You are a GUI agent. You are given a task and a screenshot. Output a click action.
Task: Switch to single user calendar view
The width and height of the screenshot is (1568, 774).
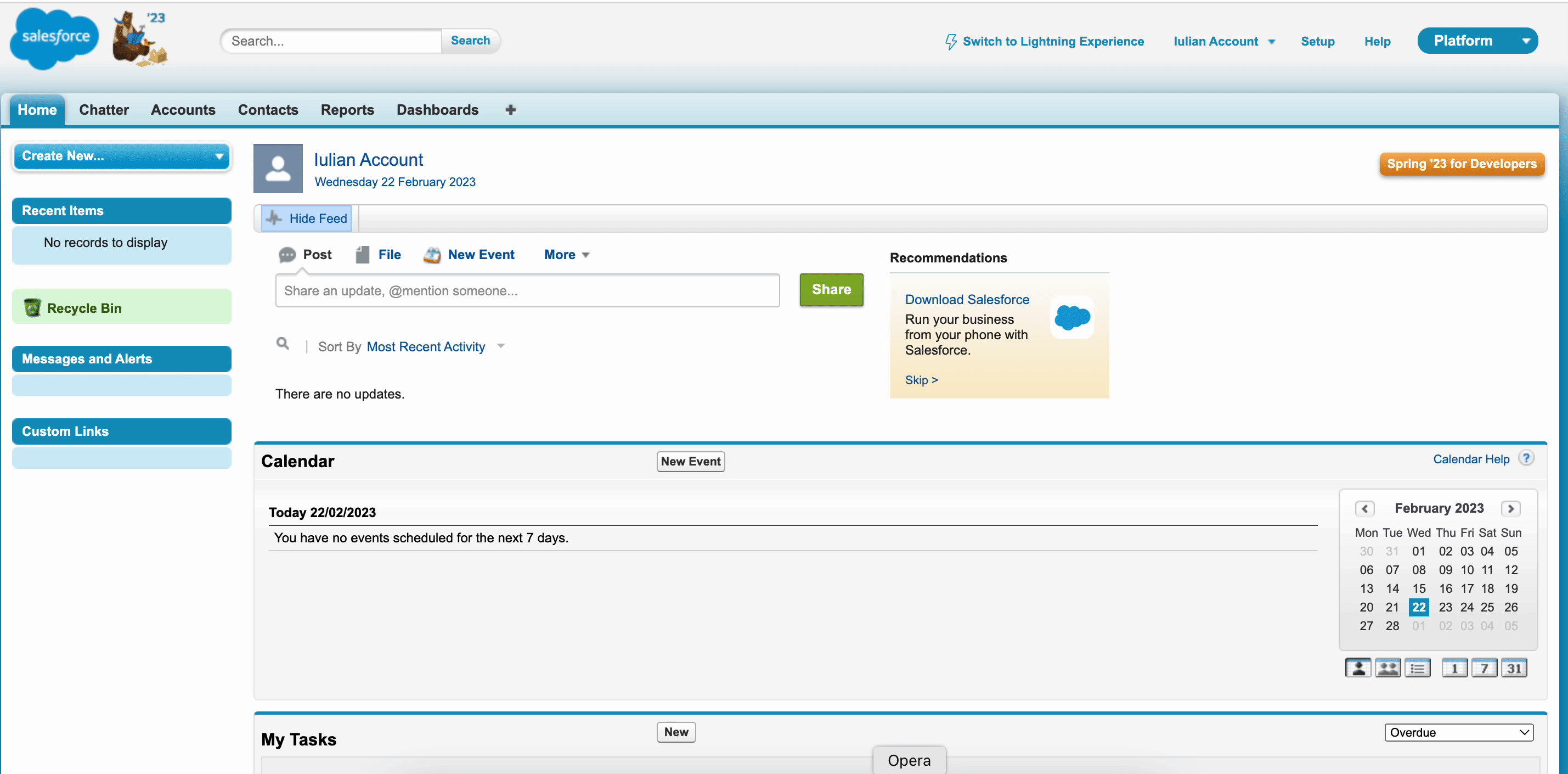coord(1358,668)
